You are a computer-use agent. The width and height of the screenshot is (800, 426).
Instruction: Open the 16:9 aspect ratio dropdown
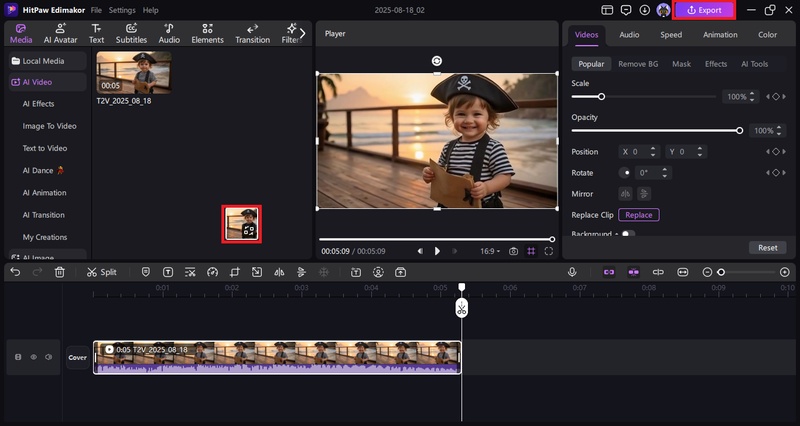[x=490, y=251]
